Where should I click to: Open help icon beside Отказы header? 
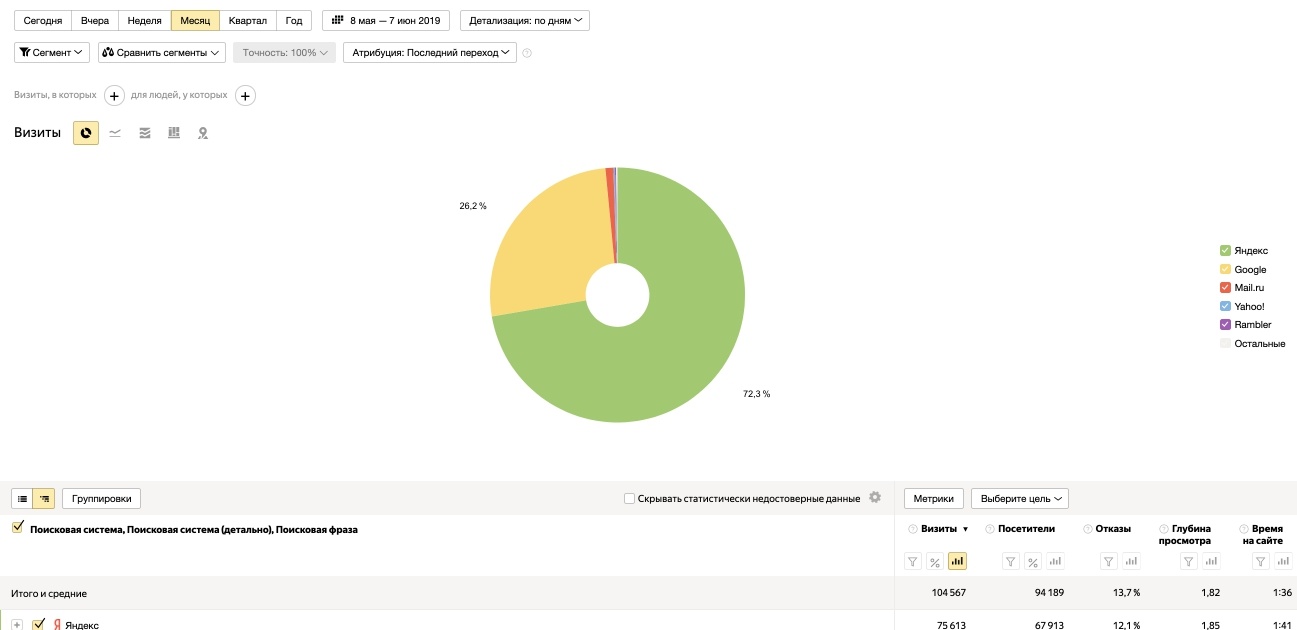pyautogui.click(x=1087, y=529)
